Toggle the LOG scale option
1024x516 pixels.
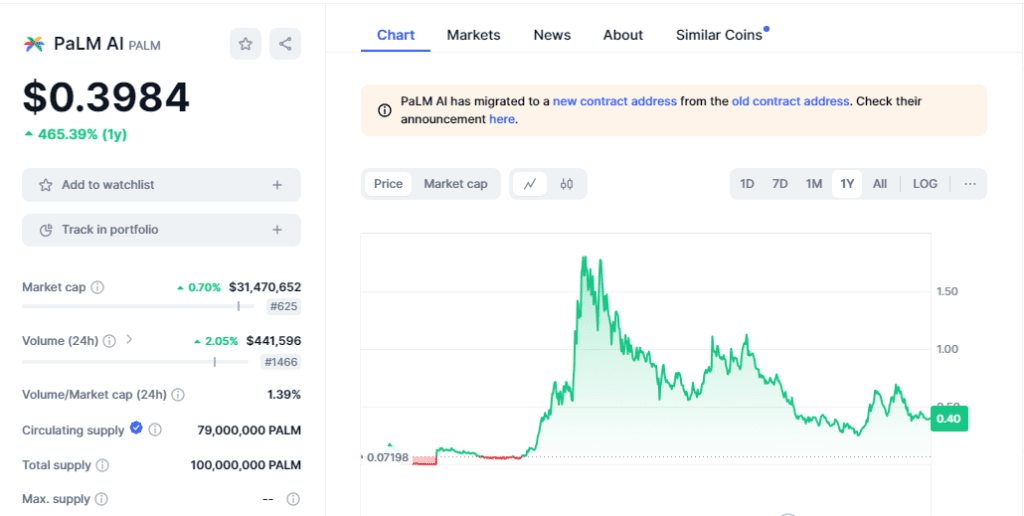tap(925, 184)
